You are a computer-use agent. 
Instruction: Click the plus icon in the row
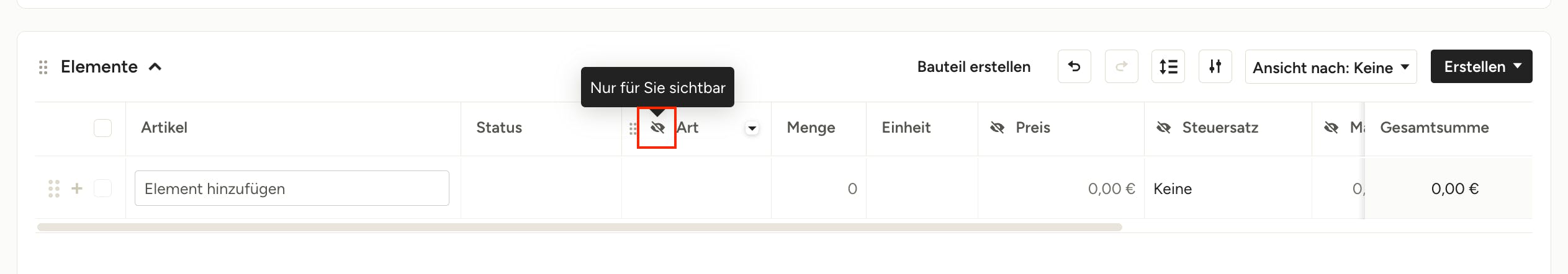[77, 188]
